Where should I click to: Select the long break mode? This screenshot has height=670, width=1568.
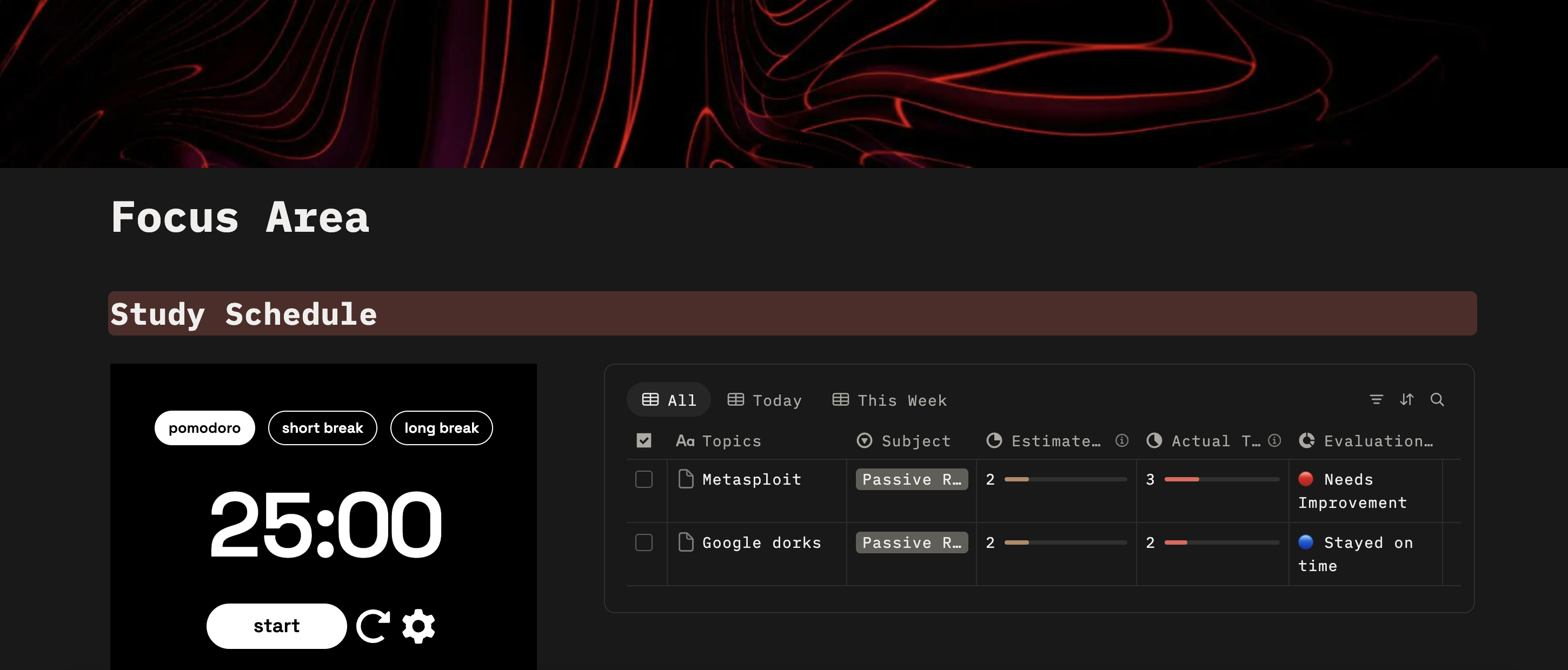[441, 428]
